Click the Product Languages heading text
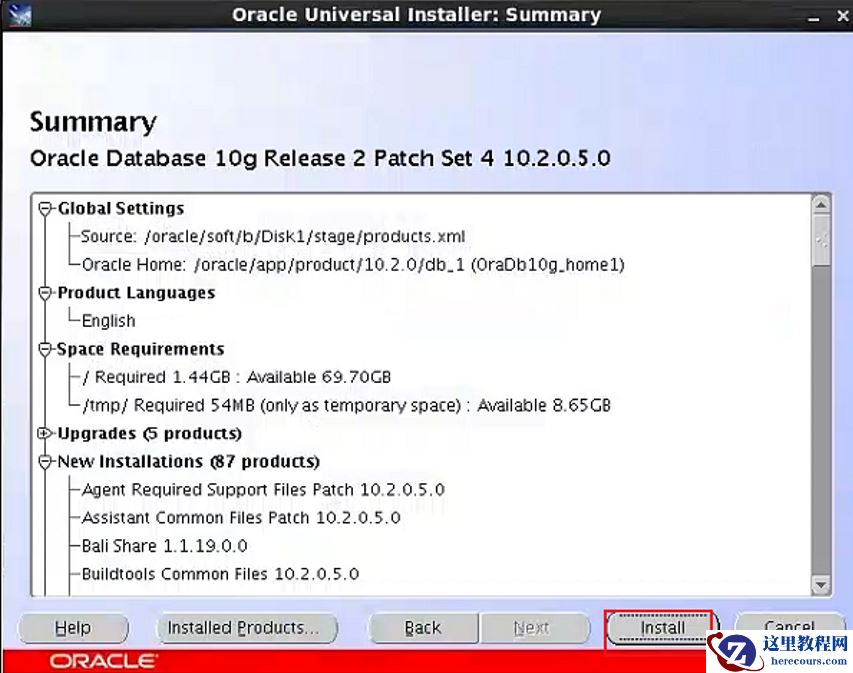 pos(136,293)
